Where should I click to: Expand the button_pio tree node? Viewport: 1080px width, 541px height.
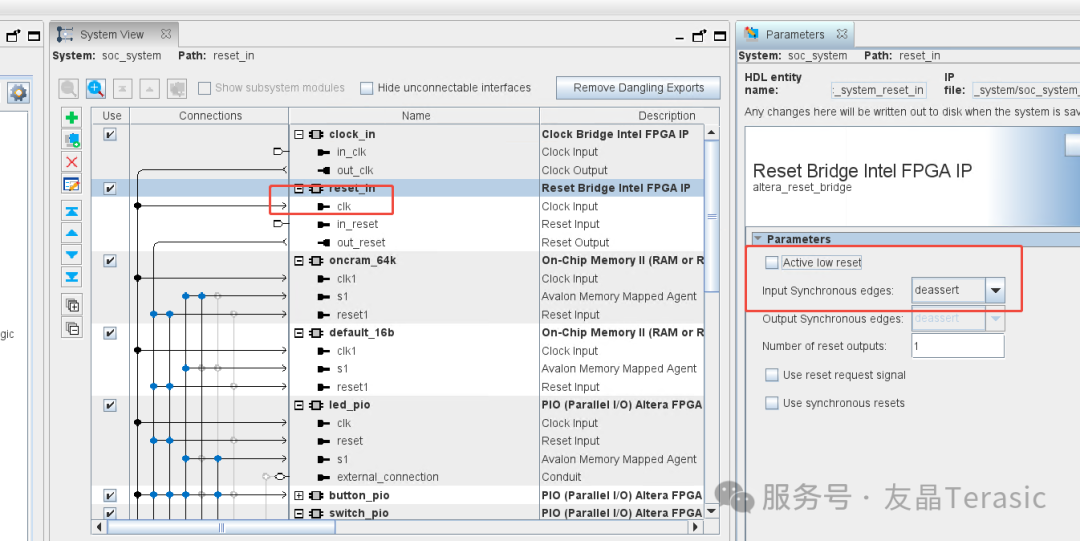[x=299, y=496]
